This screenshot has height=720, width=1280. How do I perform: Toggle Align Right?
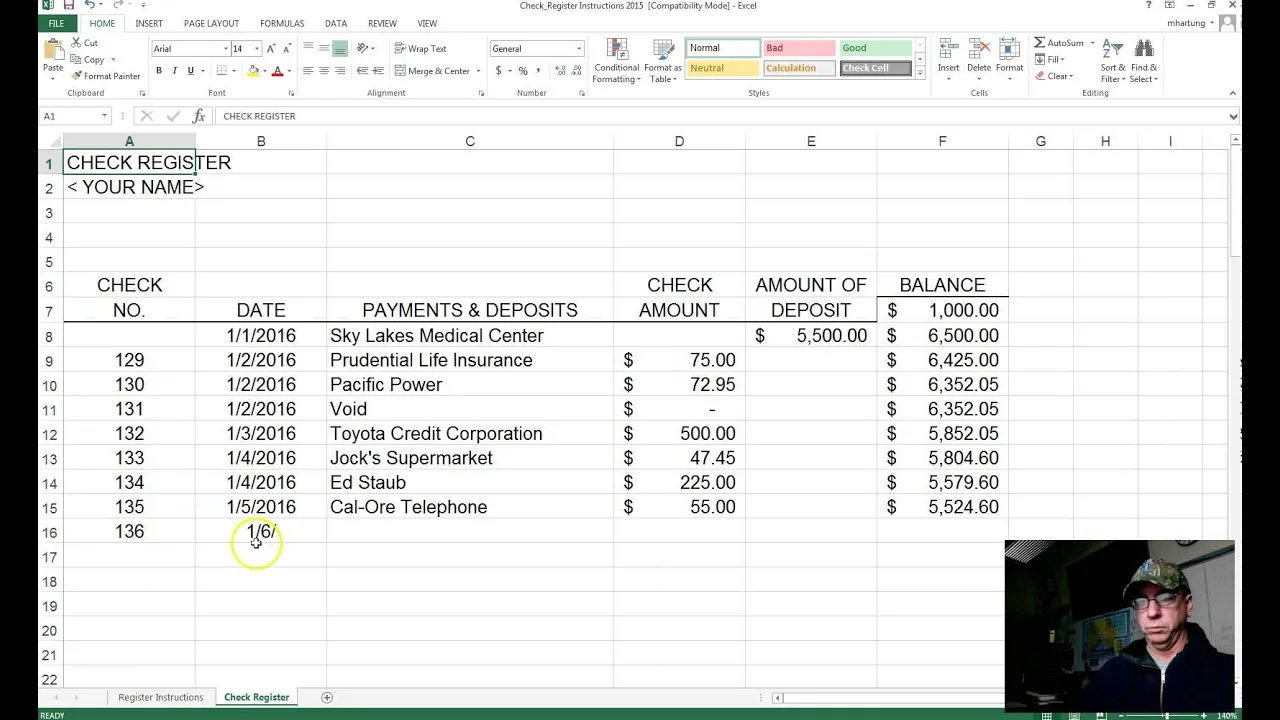pos(340,71)
